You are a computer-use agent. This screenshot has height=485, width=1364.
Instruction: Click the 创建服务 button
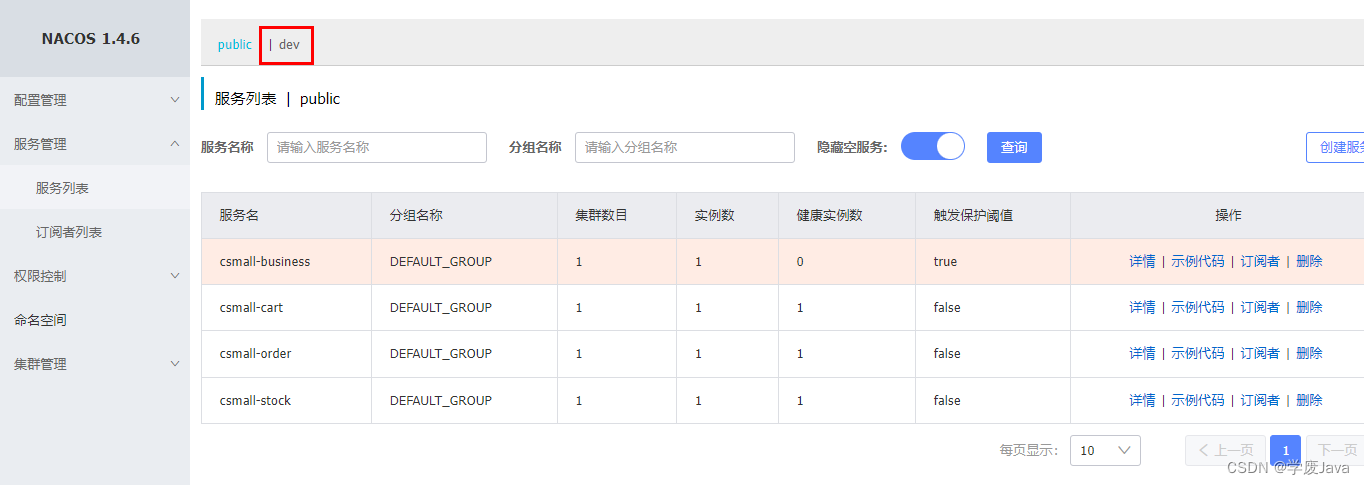(x=1336, y=147)
